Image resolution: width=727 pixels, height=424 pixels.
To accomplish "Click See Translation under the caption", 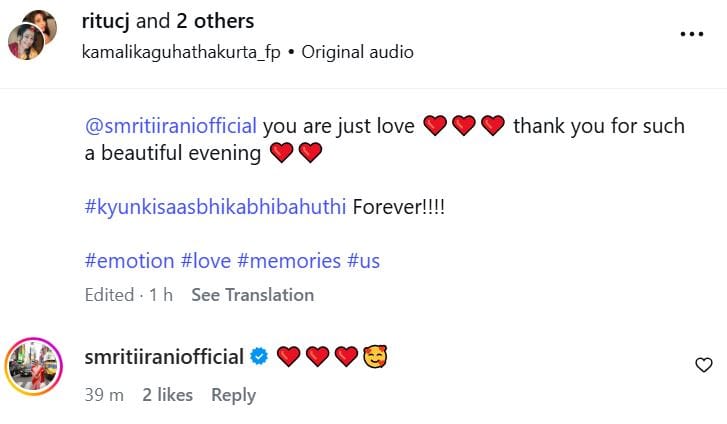I will tap(252, 295).
